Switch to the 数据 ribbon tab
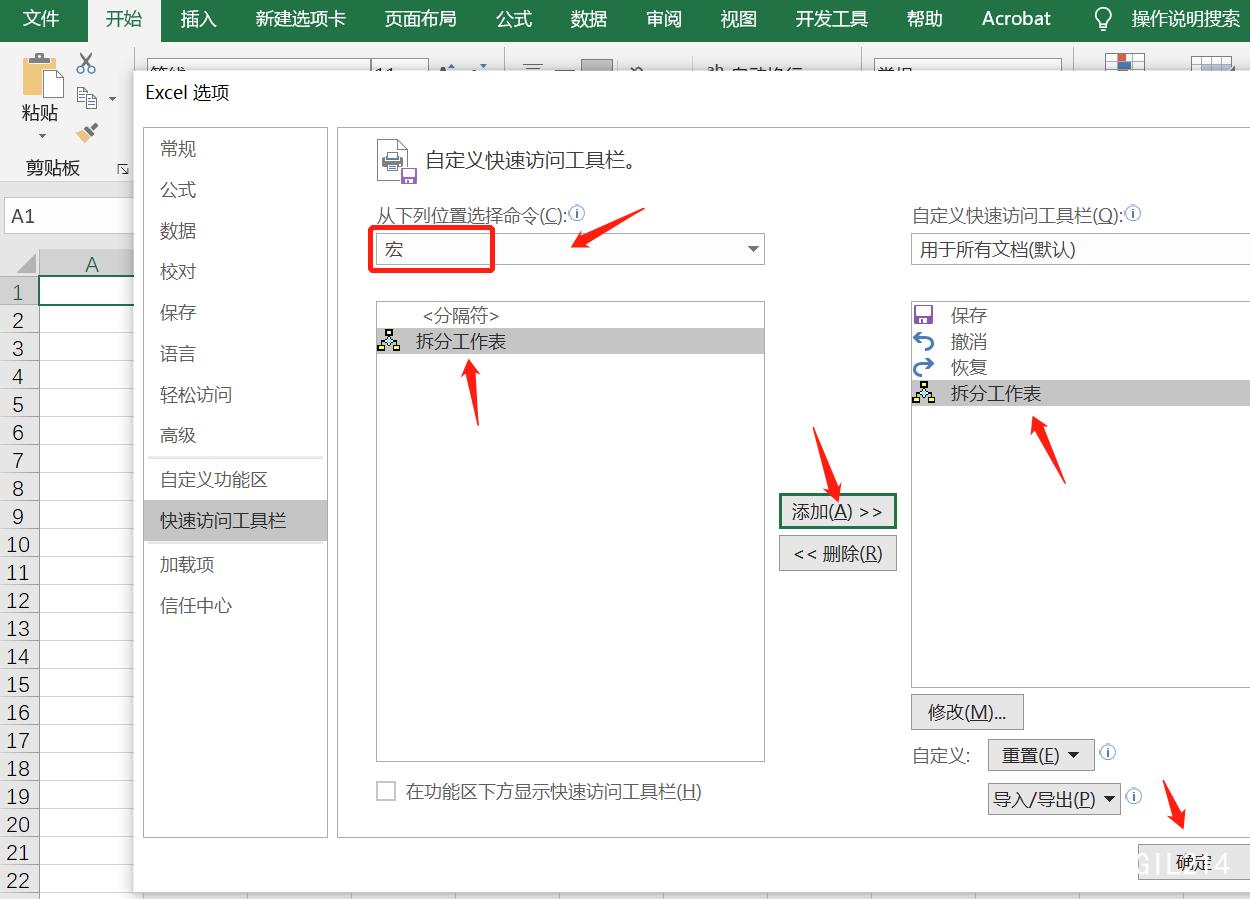 click(x=589, y=19)
